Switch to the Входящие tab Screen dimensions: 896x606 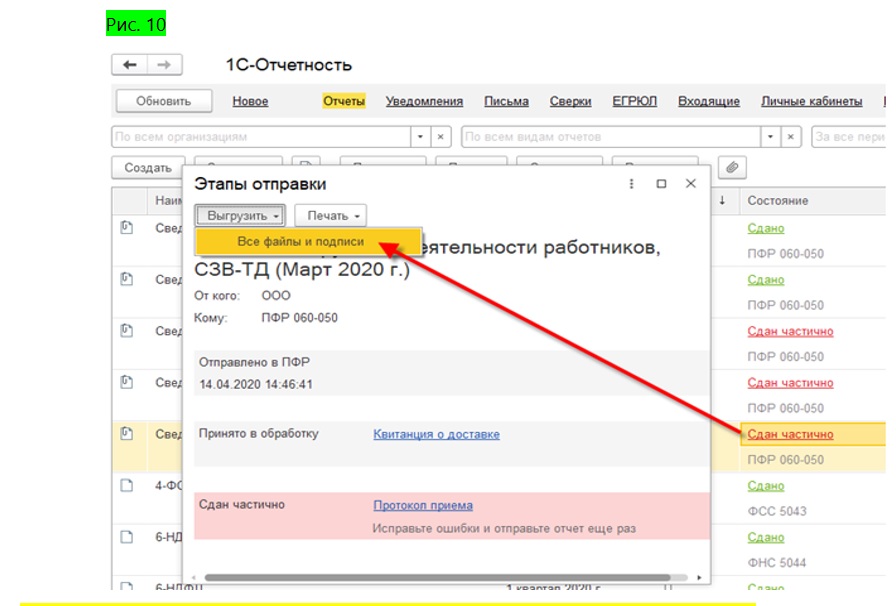(x=708, y=101)
